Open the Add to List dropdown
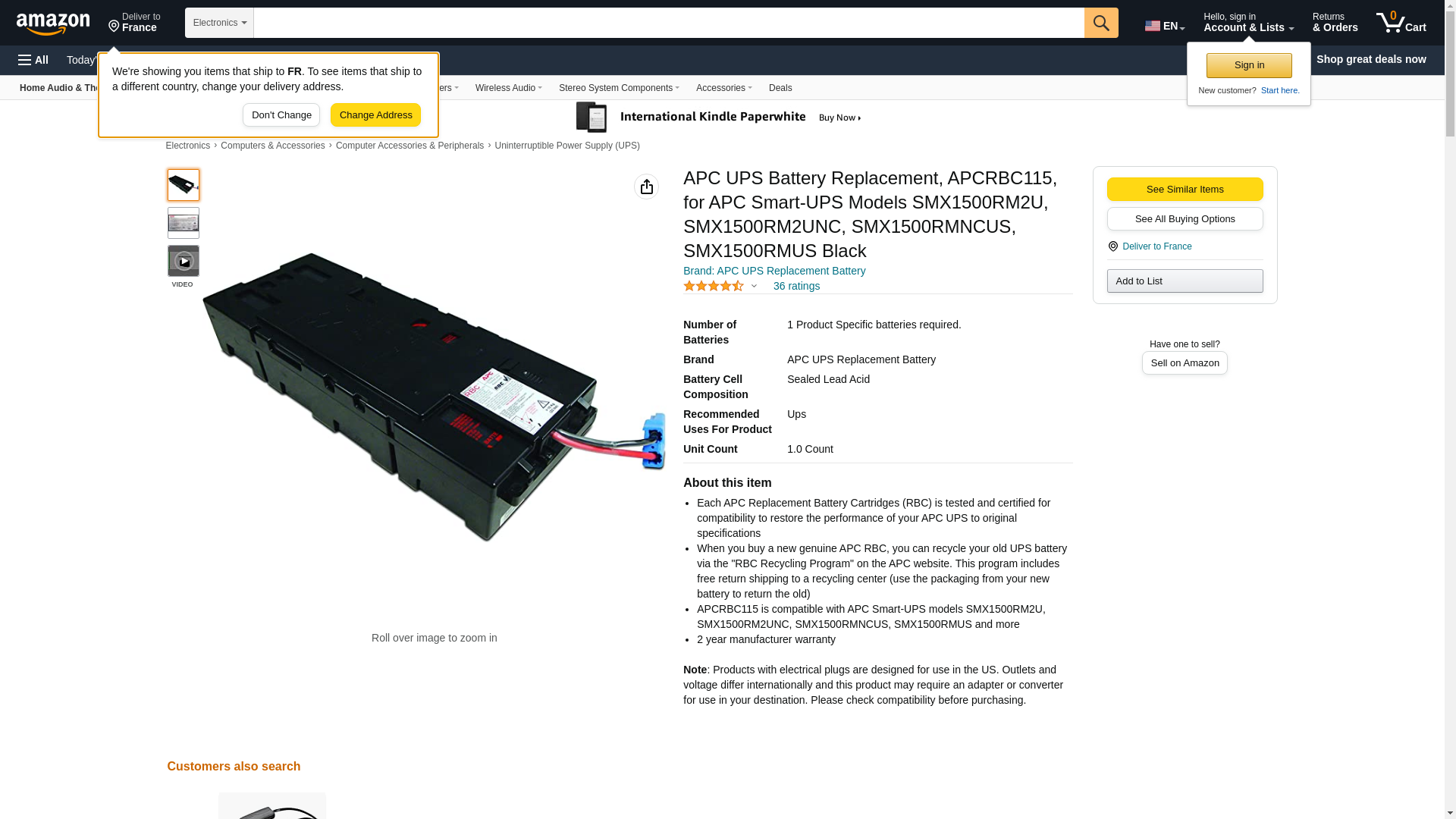Viewport: 1456px width, 819px height. (1185, 281)
